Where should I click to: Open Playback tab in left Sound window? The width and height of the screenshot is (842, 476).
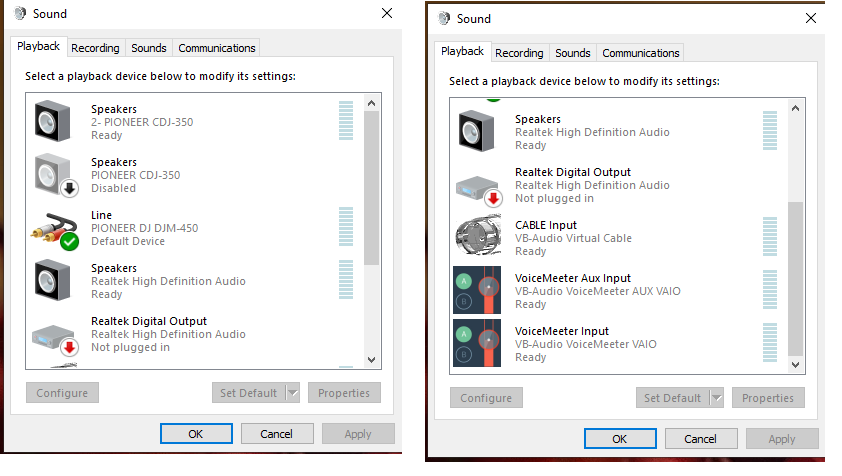coord(38,46)
